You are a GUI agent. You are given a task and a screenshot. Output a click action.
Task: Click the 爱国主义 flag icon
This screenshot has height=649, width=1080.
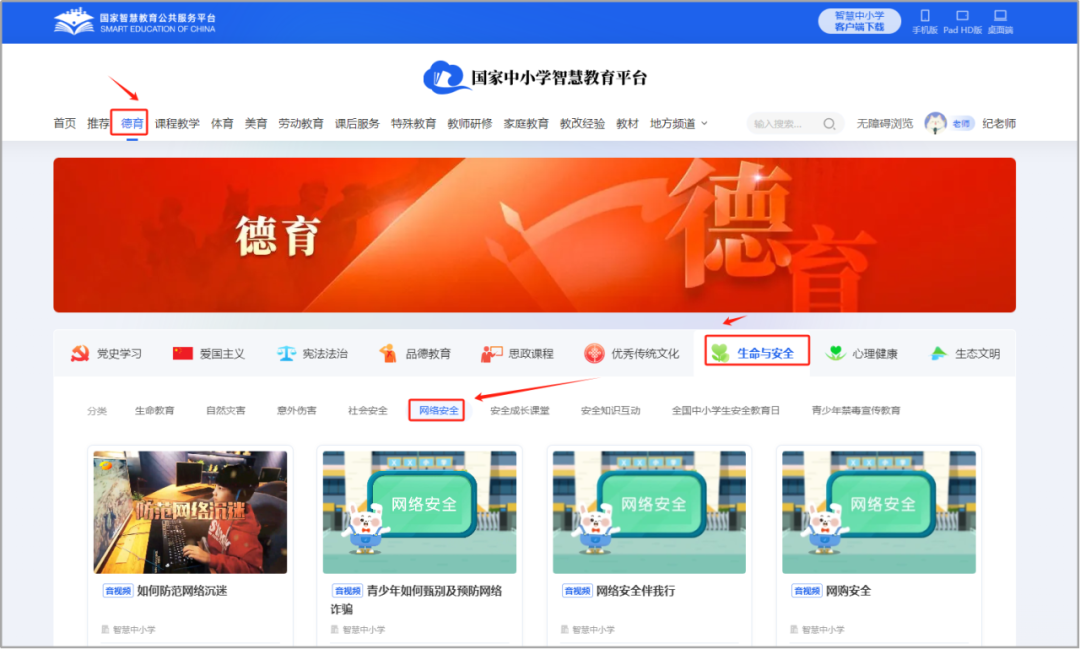(x=179, y=352)
